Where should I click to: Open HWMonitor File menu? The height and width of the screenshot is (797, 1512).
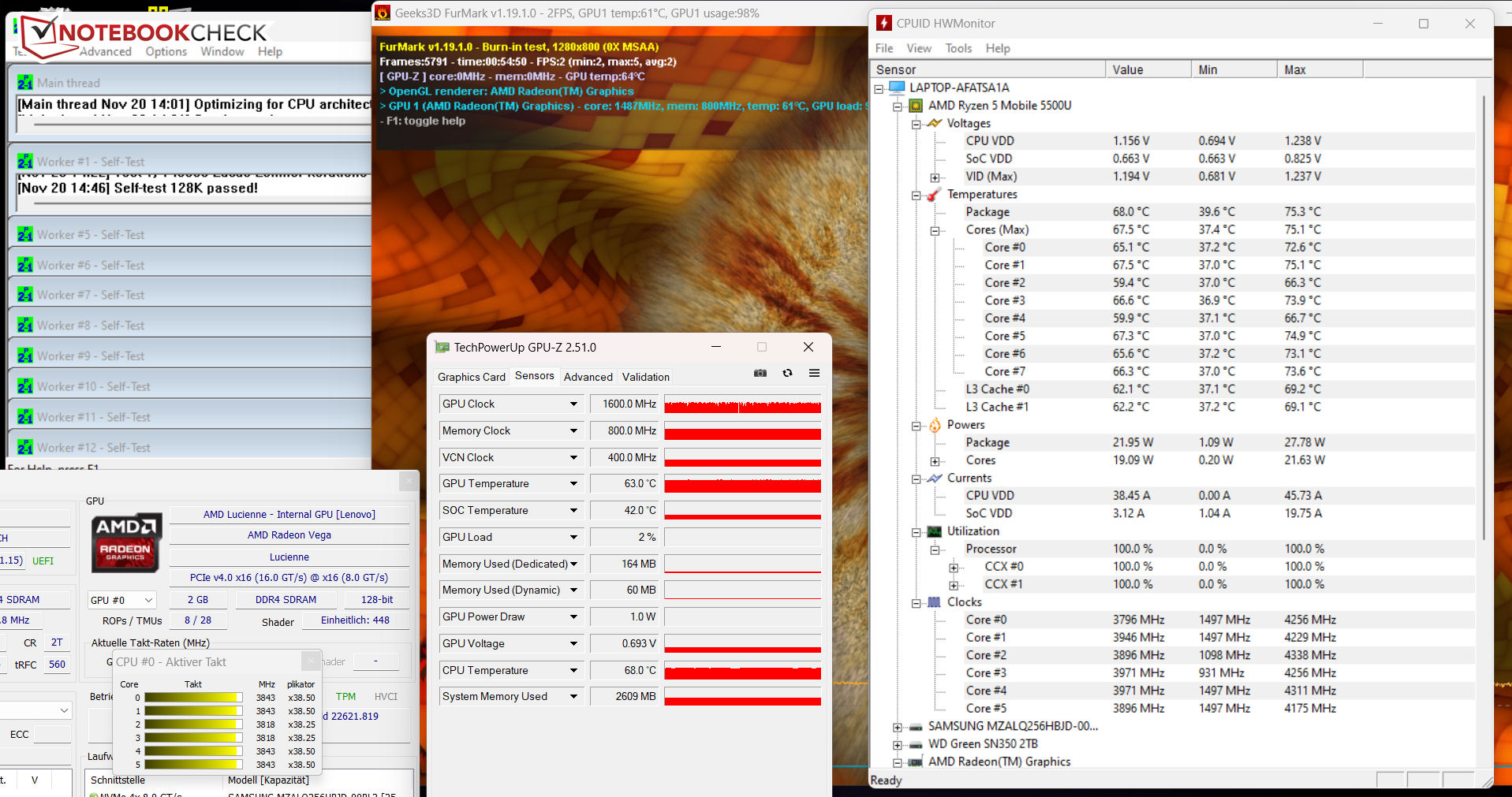point(884,48)
